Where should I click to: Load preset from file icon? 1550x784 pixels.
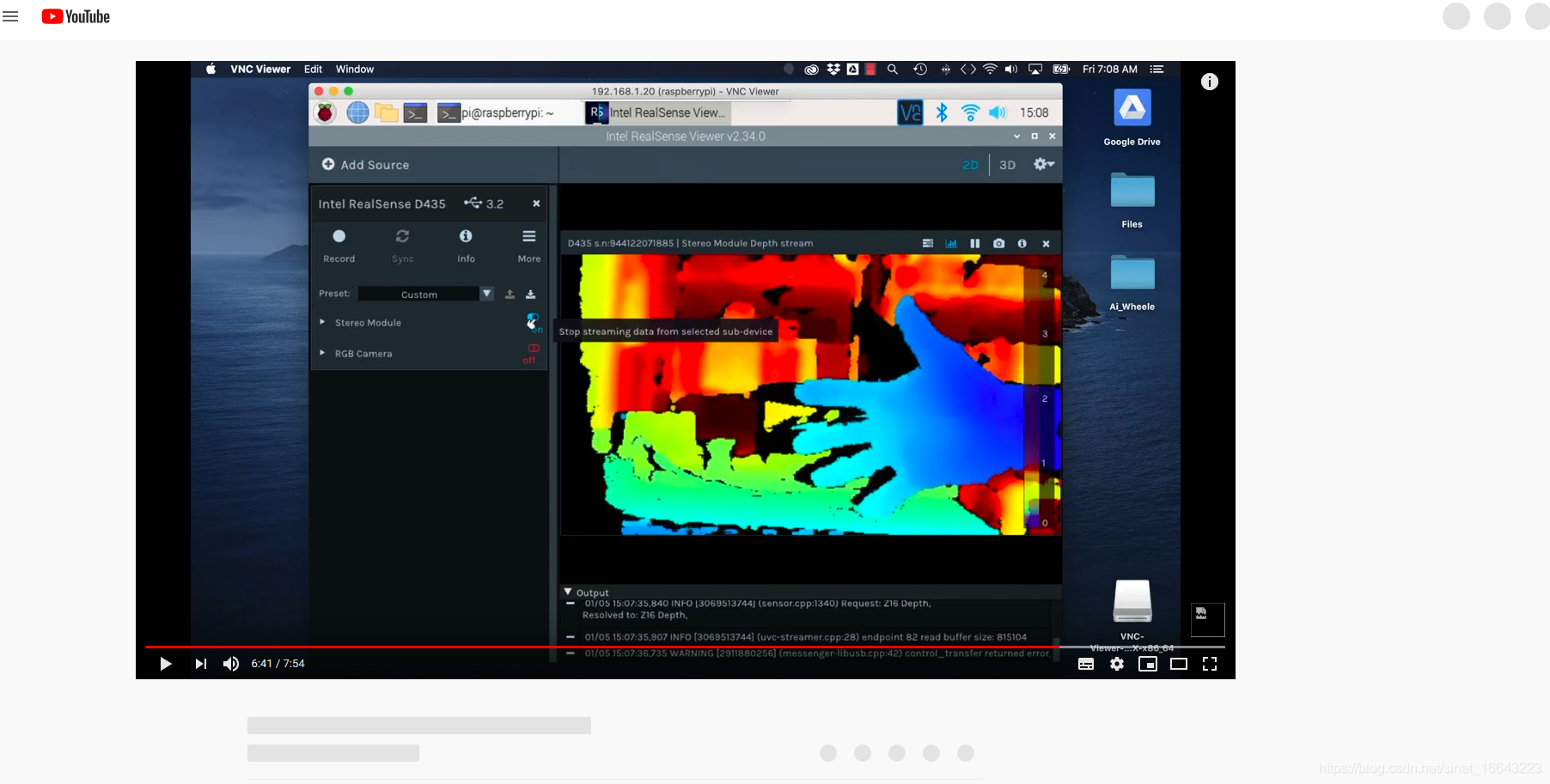[x=510, y=294]
